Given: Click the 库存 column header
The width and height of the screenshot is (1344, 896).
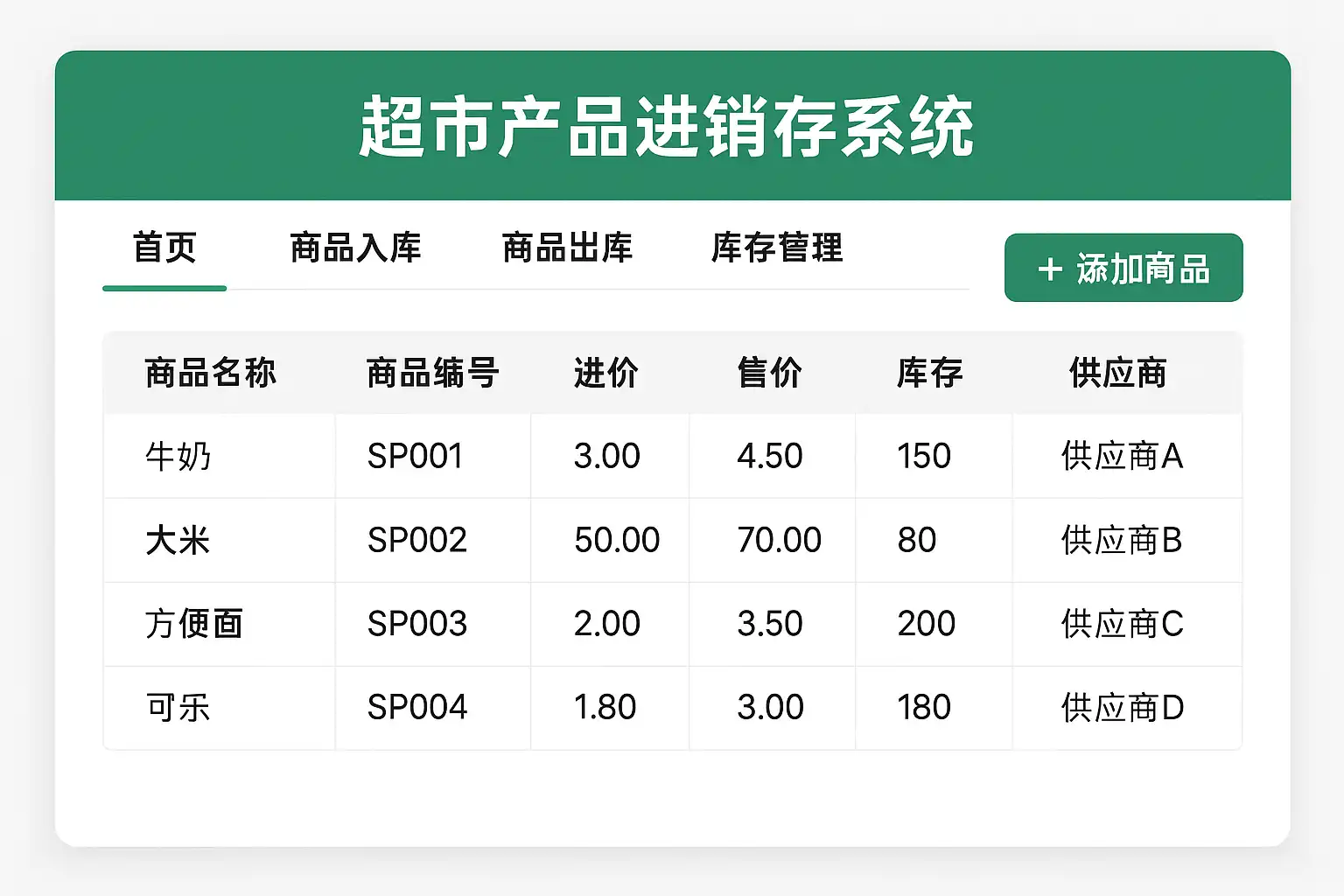Looking at the screenshot, I should [929, 374].
